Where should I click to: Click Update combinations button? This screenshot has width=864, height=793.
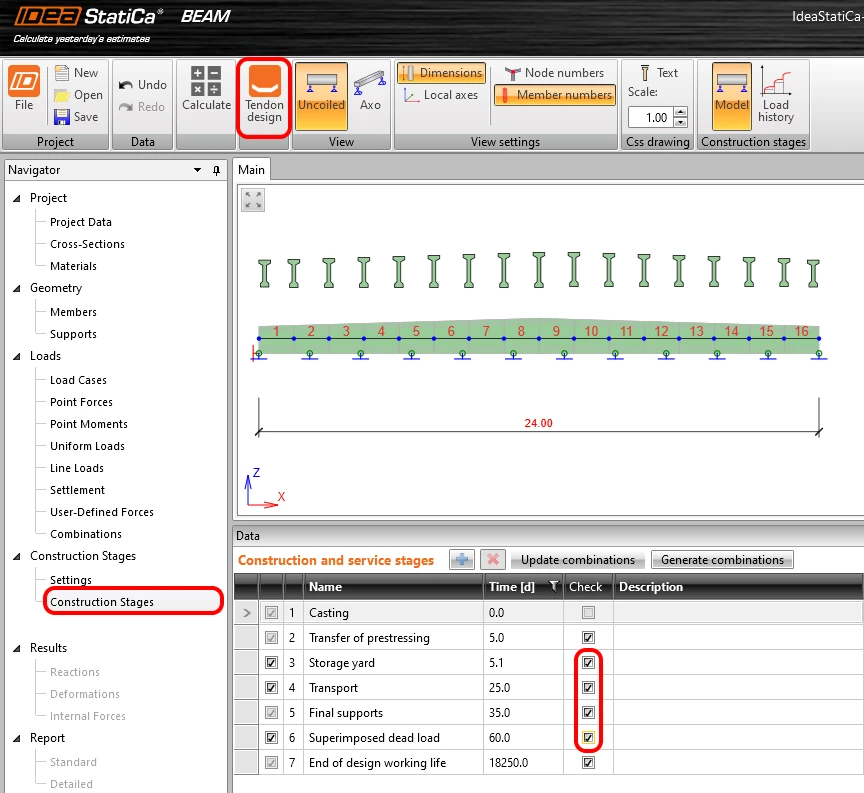tap(577, 560)
